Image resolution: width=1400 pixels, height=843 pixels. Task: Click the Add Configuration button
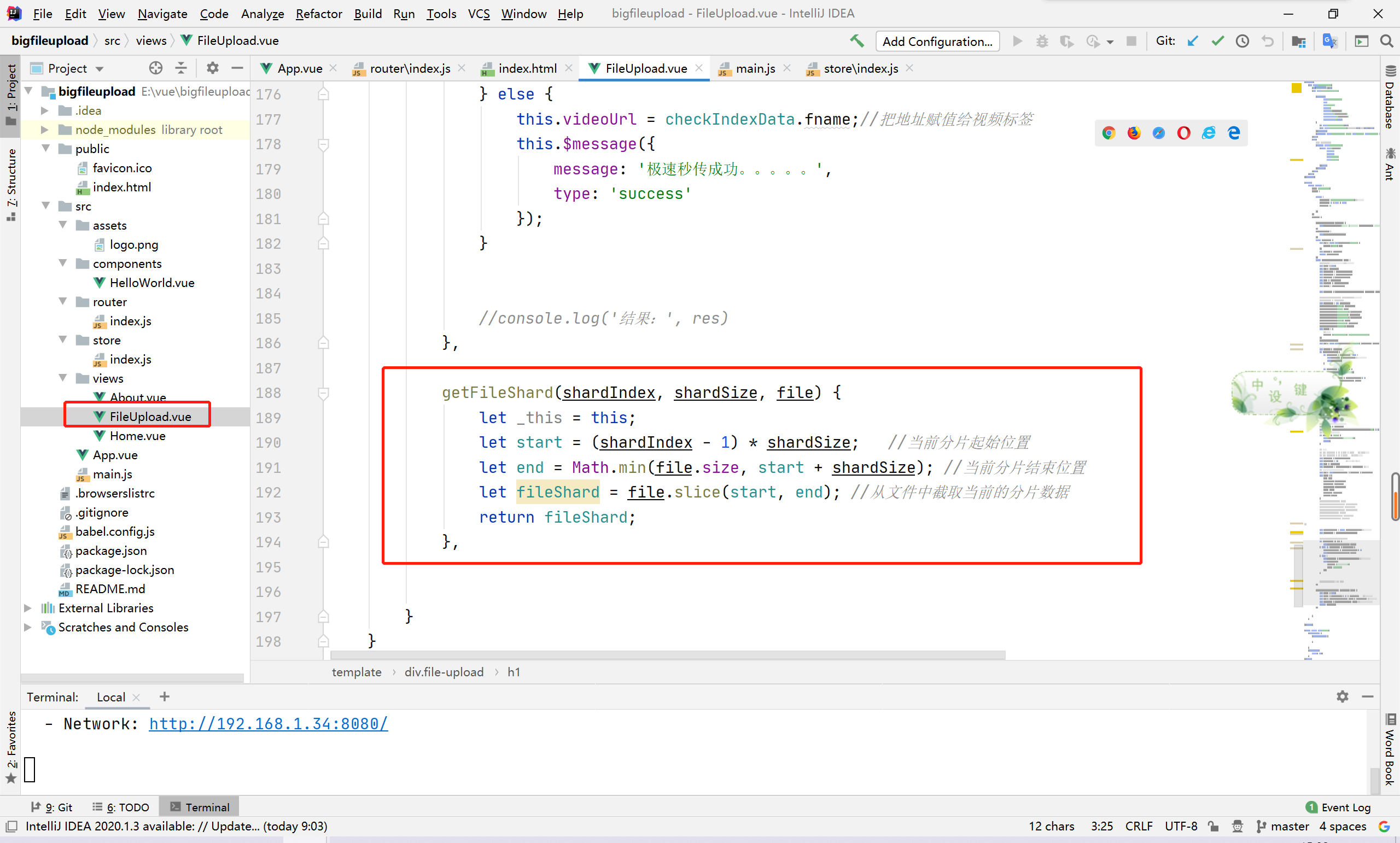[938, 40]
